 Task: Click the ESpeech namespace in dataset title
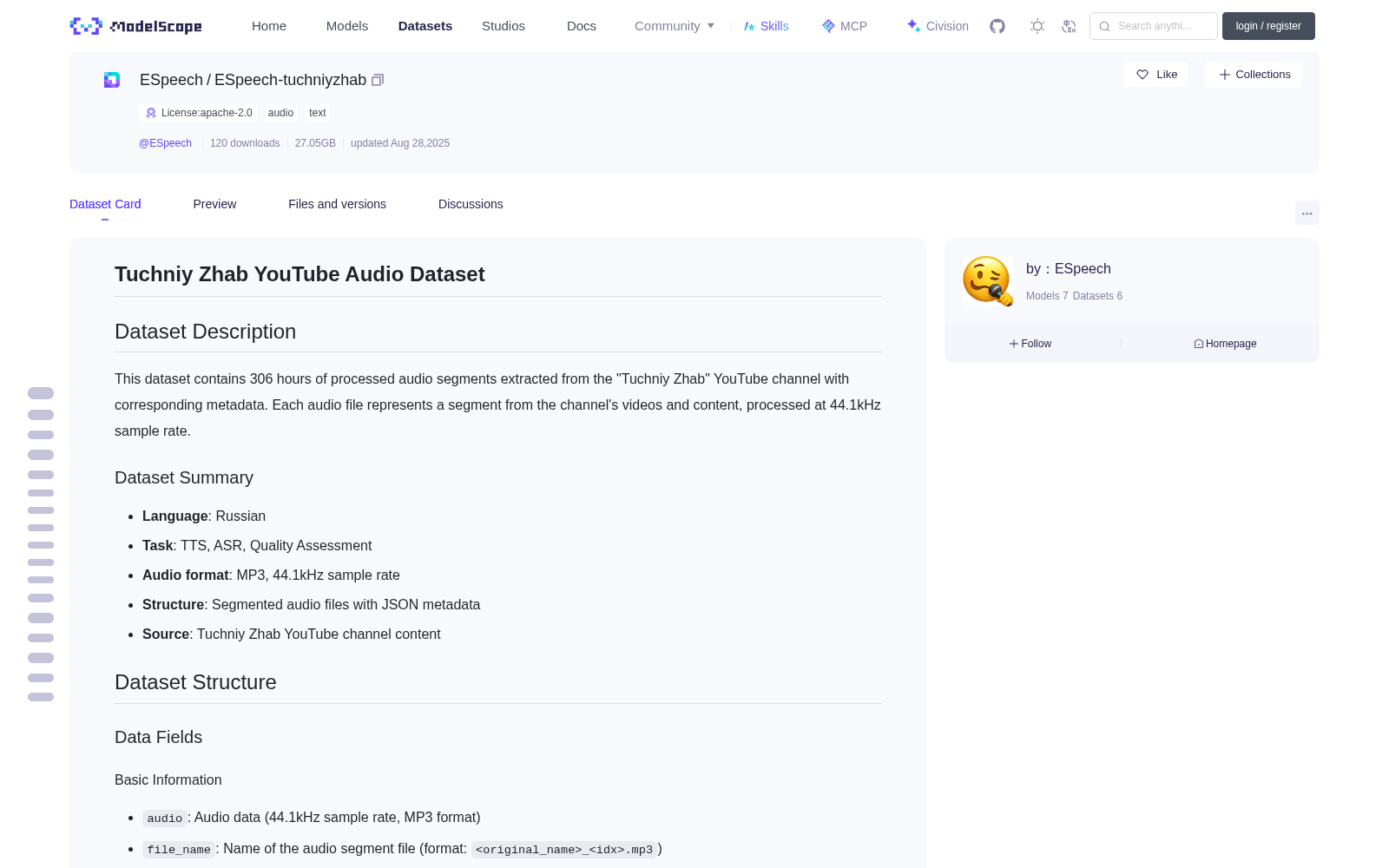pyautogui.click(x=171, y=80)
